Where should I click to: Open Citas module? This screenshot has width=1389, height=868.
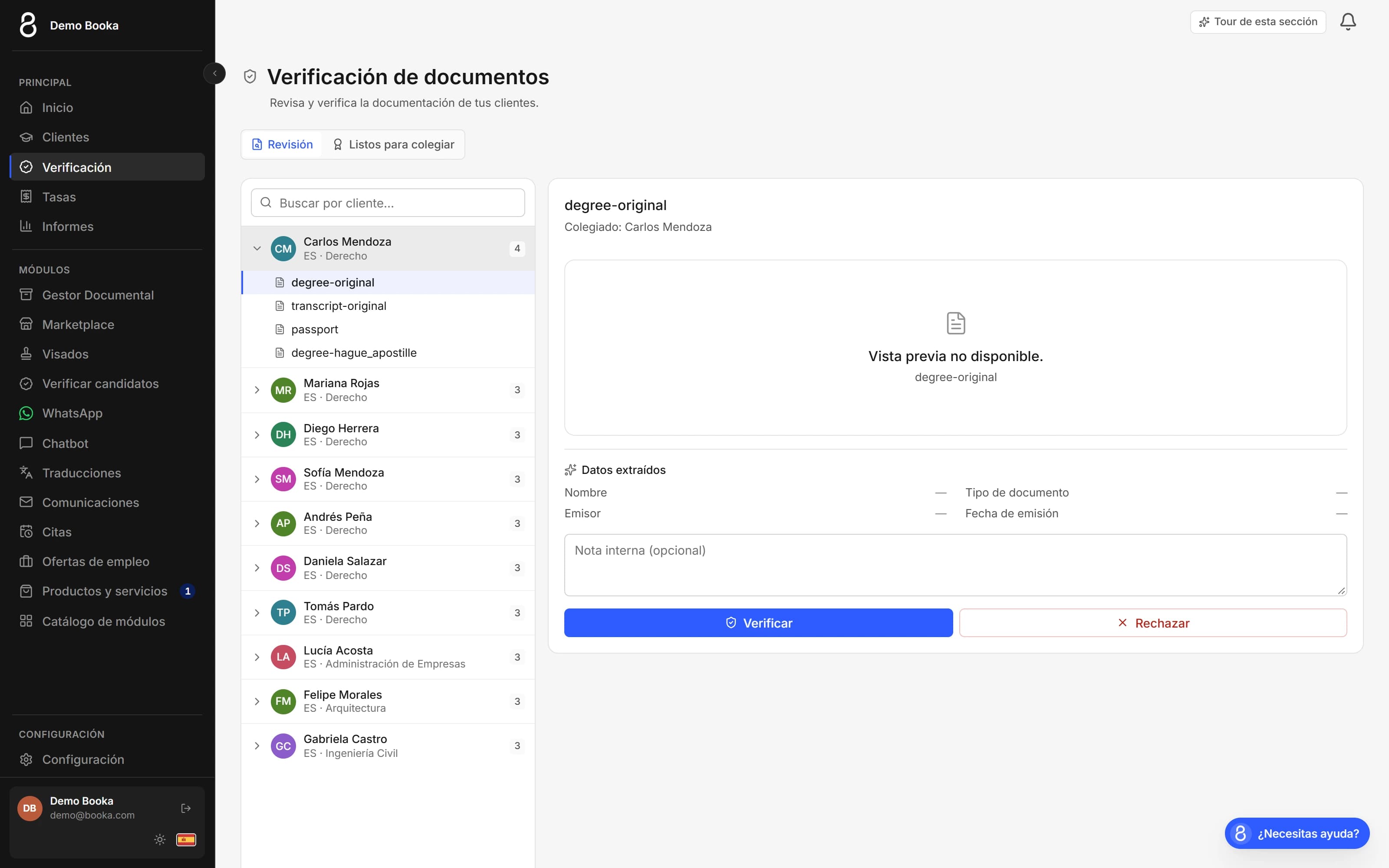pos(107,532)
